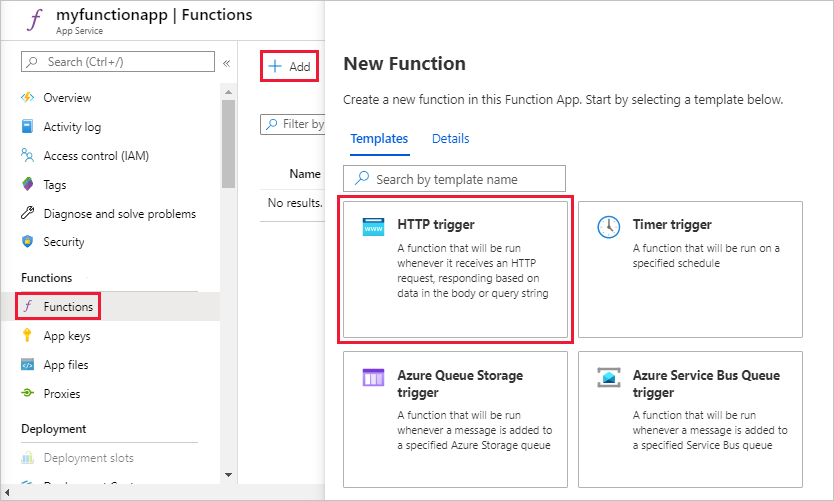Open Activity log from sidebar icon
The height and width of the screenshot is (501, 834).
tap(28, 127)
